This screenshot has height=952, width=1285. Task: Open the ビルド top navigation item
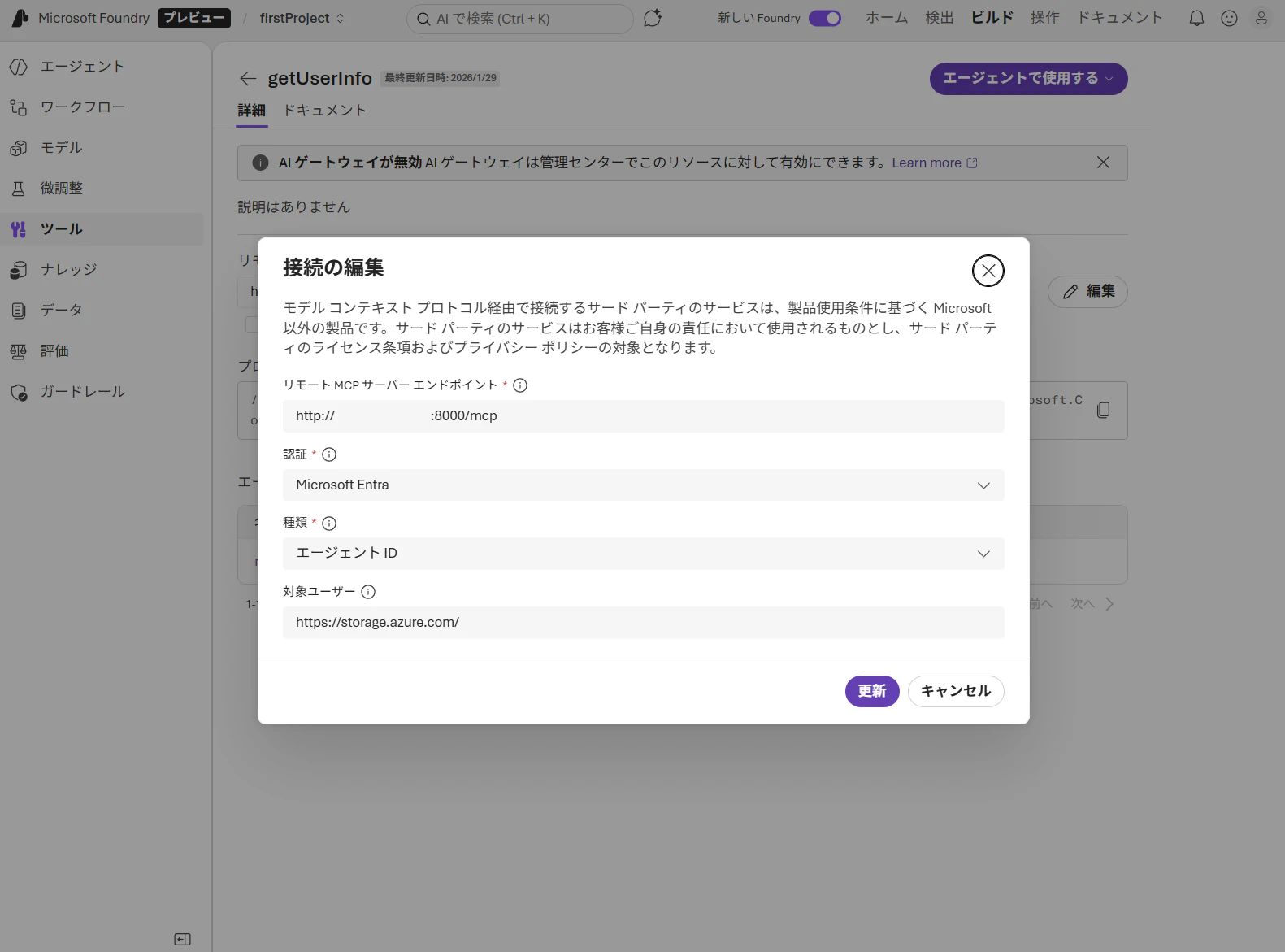[992, 18]
